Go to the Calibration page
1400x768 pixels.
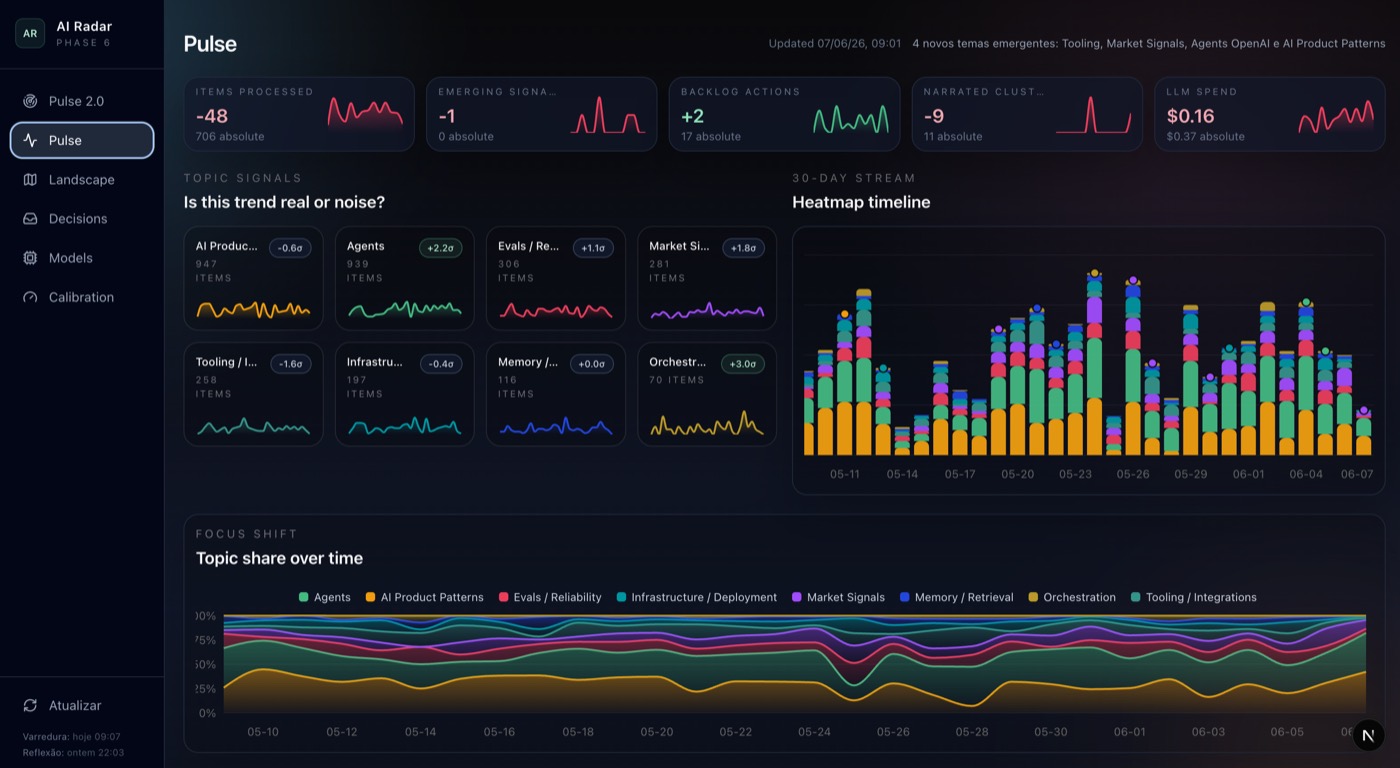coord(82,297)
